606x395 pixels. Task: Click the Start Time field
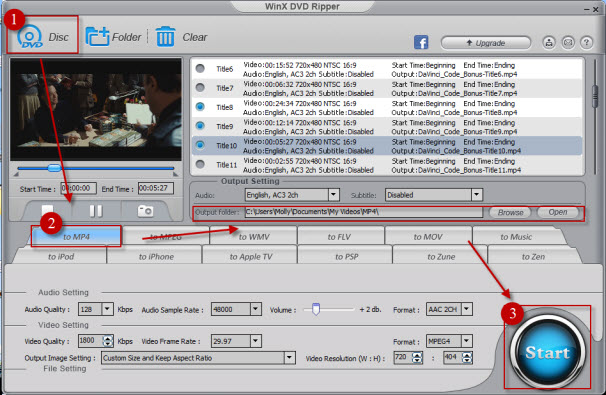click(78, 189)
